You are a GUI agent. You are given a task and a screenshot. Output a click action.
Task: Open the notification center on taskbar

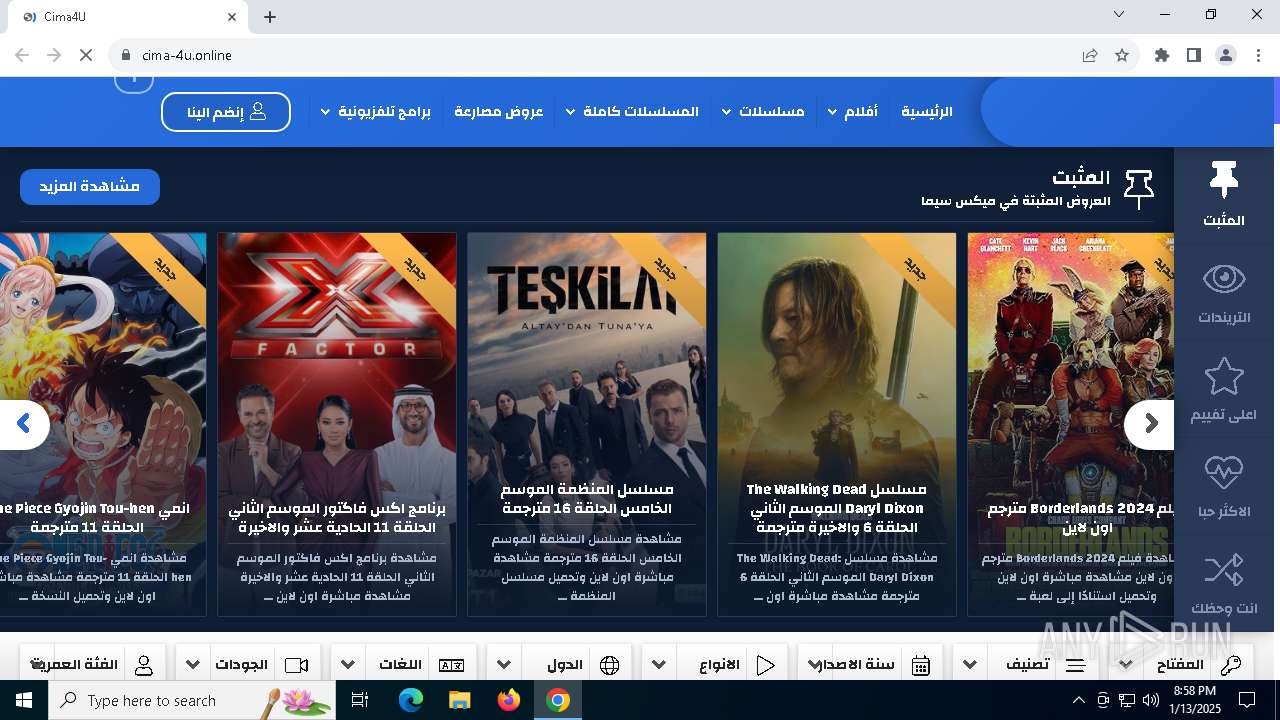point(1247,700)
